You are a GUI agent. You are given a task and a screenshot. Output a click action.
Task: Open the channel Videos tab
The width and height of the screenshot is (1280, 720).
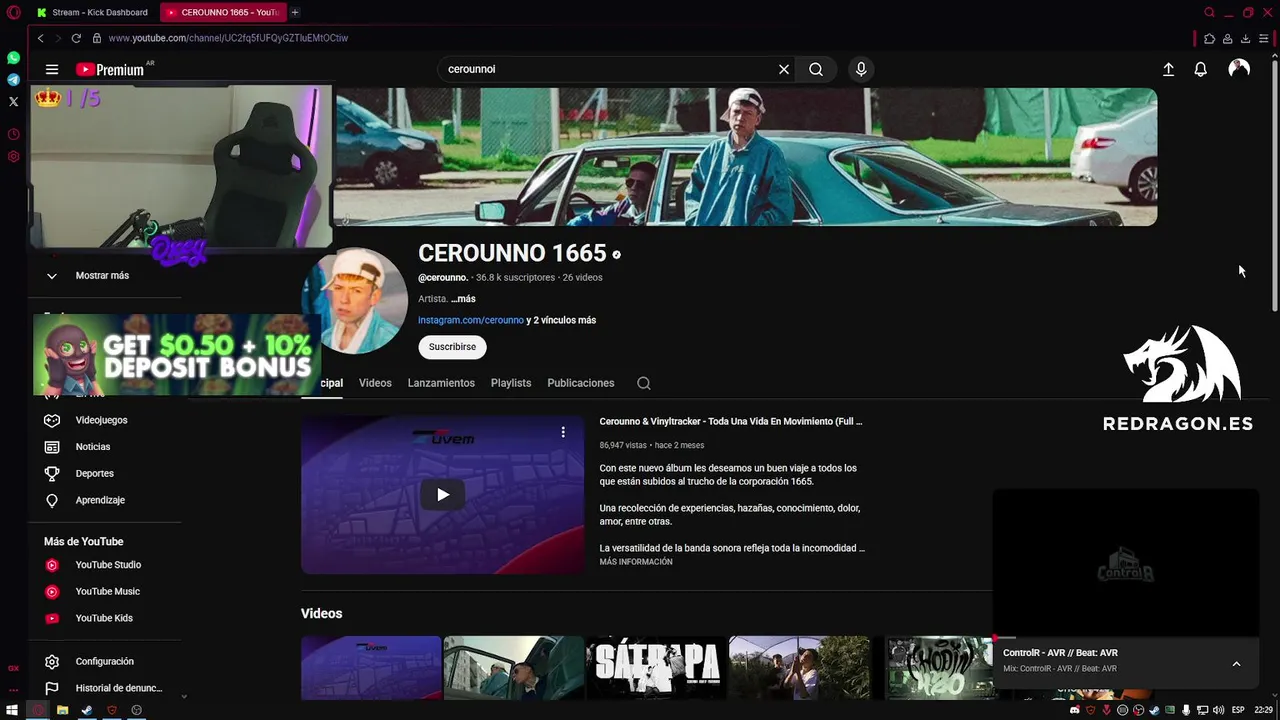[x=375, y=383]
